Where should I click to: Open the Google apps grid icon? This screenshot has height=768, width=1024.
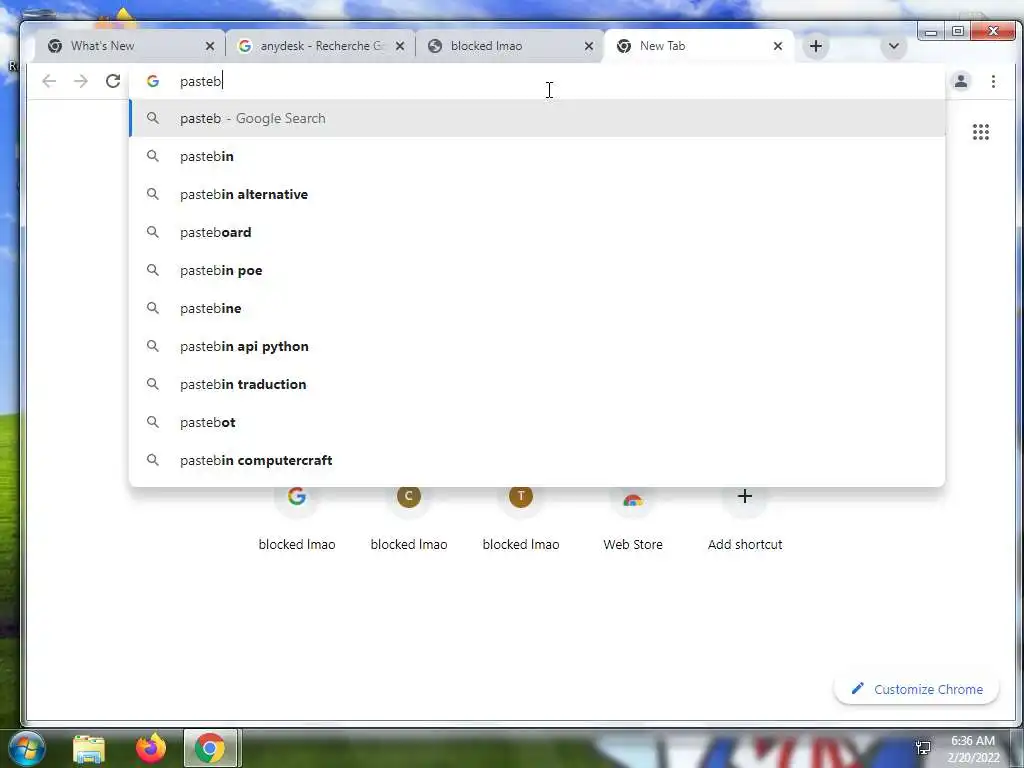980,132
